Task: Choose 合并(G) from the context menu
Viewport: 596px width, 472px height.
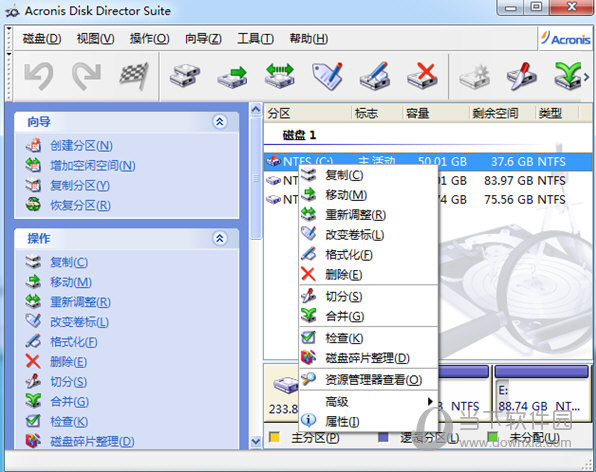Action: (368, 316)
